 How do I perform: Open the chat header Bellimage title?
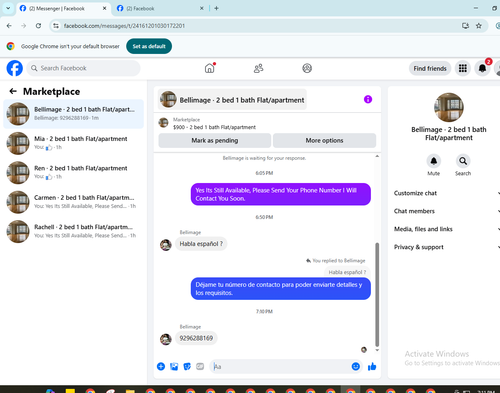(x=232, y=100)
